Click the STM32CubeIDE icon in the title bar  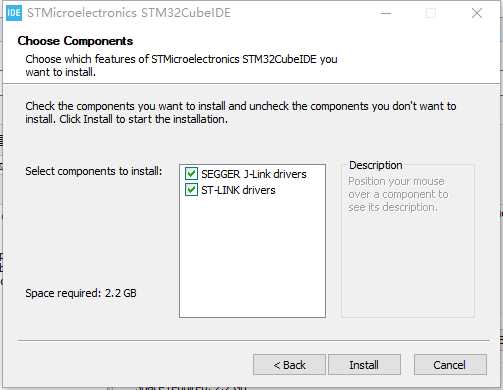click(x=14, y=13)
